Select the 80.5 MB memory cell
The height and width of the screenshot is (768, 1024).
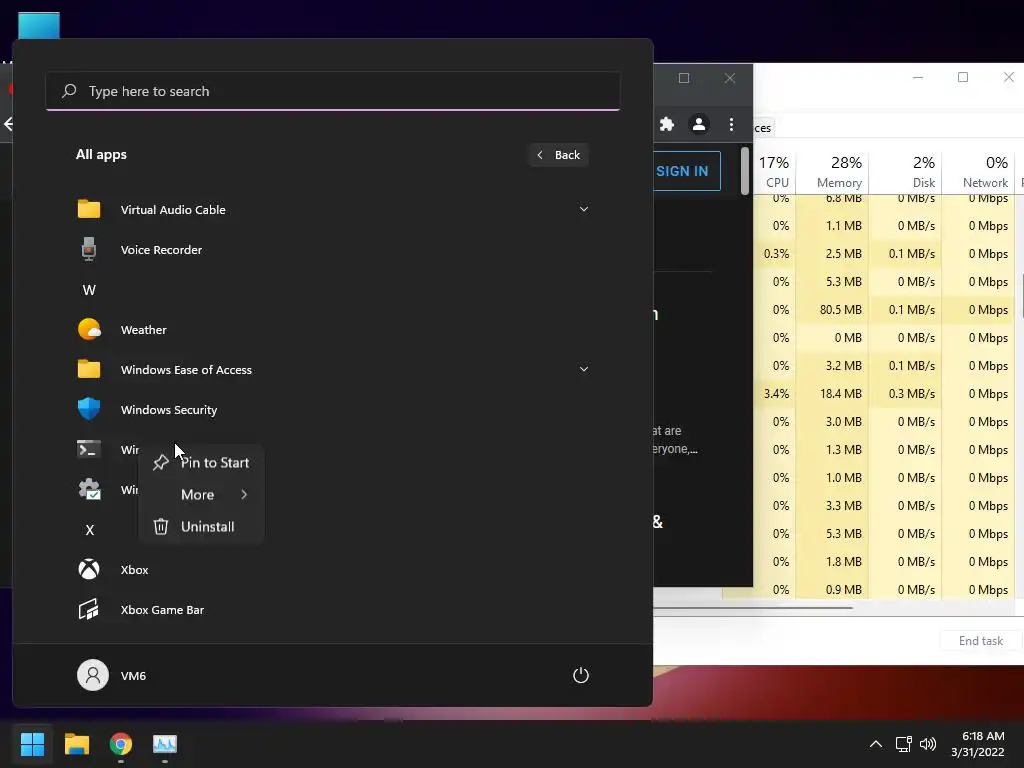(832, 310)
